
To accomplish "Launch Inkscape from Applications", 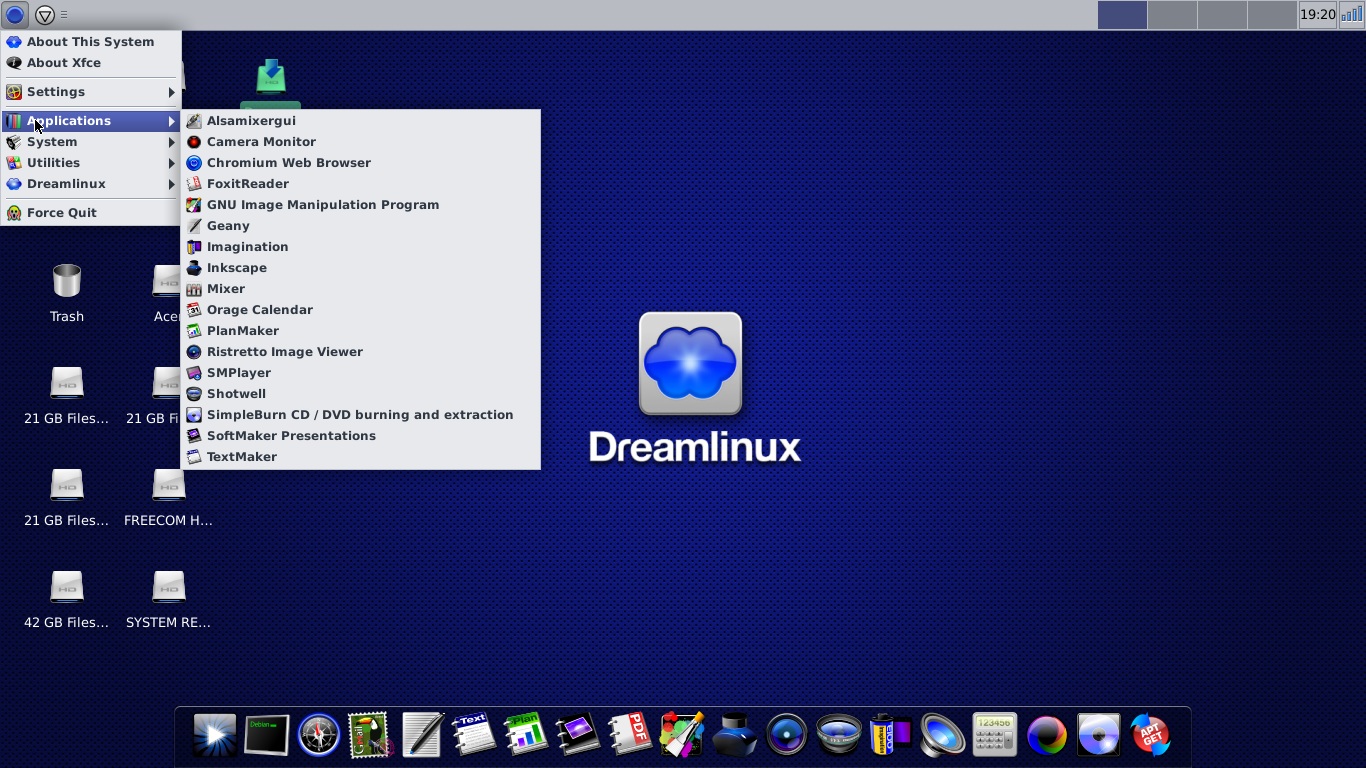I will click(x=361, y=268).
